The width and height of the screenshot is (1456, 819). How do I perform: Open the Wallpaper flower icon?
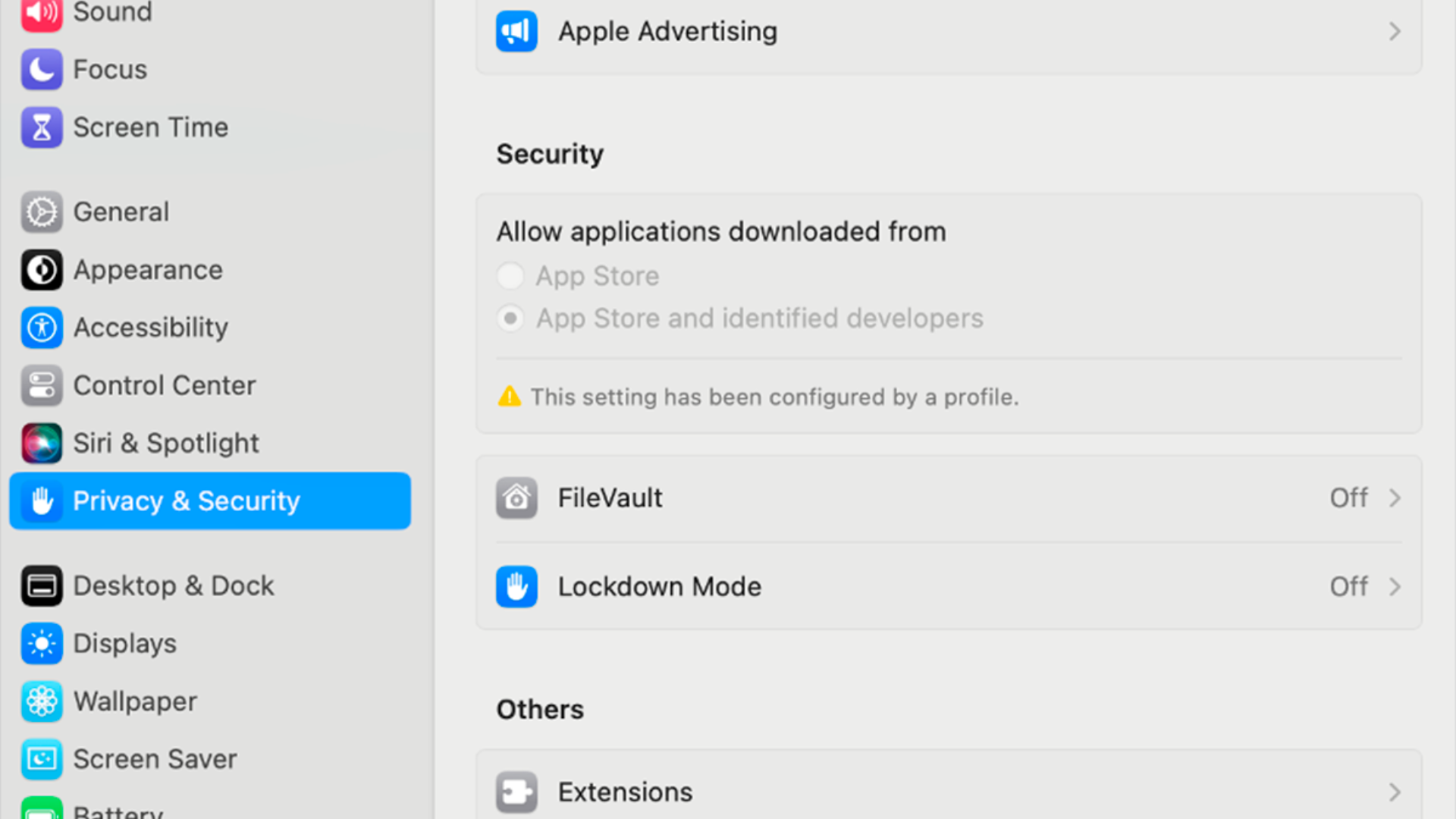(x=42, y=701)
